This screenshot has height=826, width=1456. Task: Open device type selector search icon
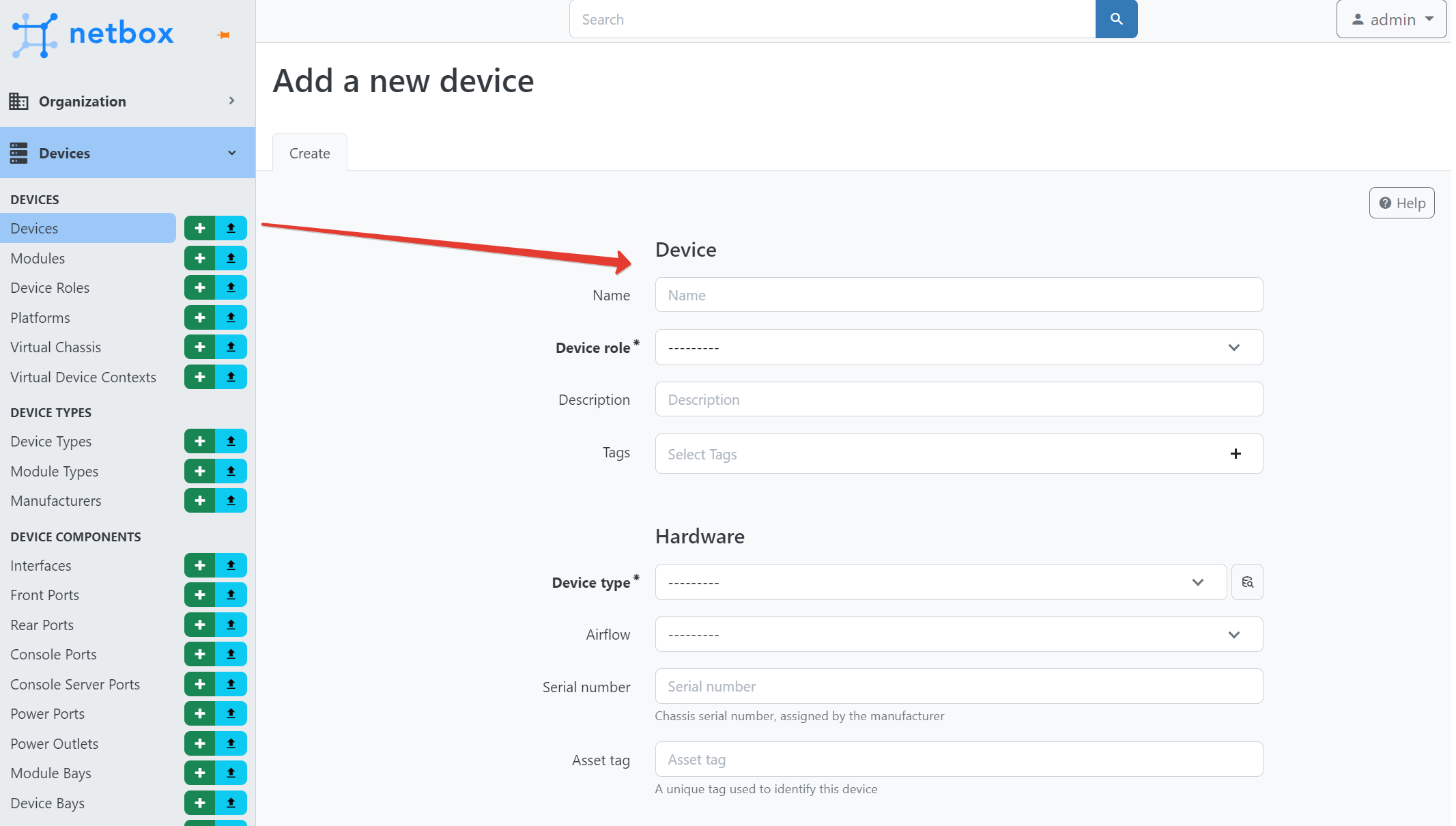(1247, 582)
